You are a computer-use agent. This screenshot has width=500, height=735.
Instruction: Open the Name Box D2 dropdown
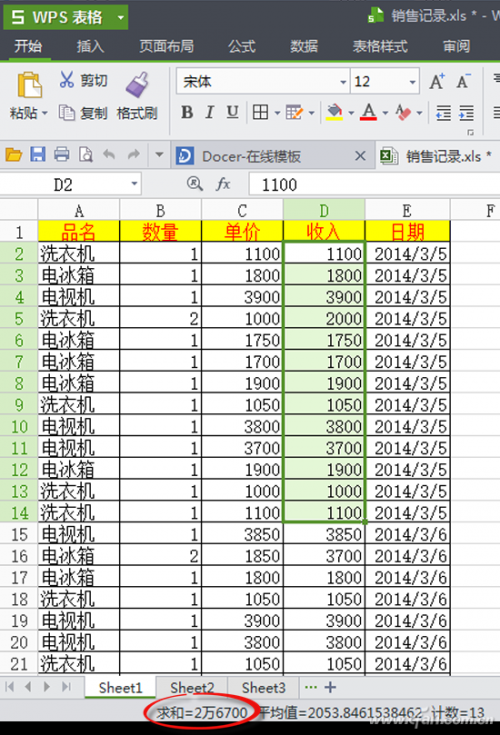(134, 184)
